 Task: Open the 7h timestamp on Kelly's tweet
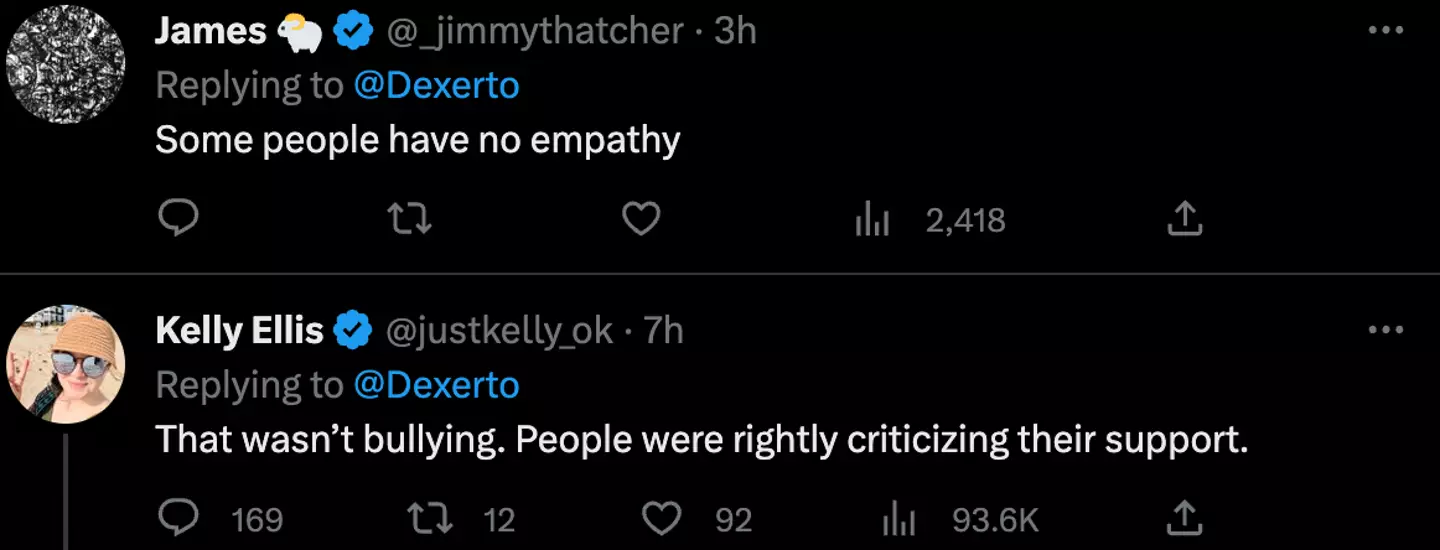pyautogui.click(x=663, y=330)
